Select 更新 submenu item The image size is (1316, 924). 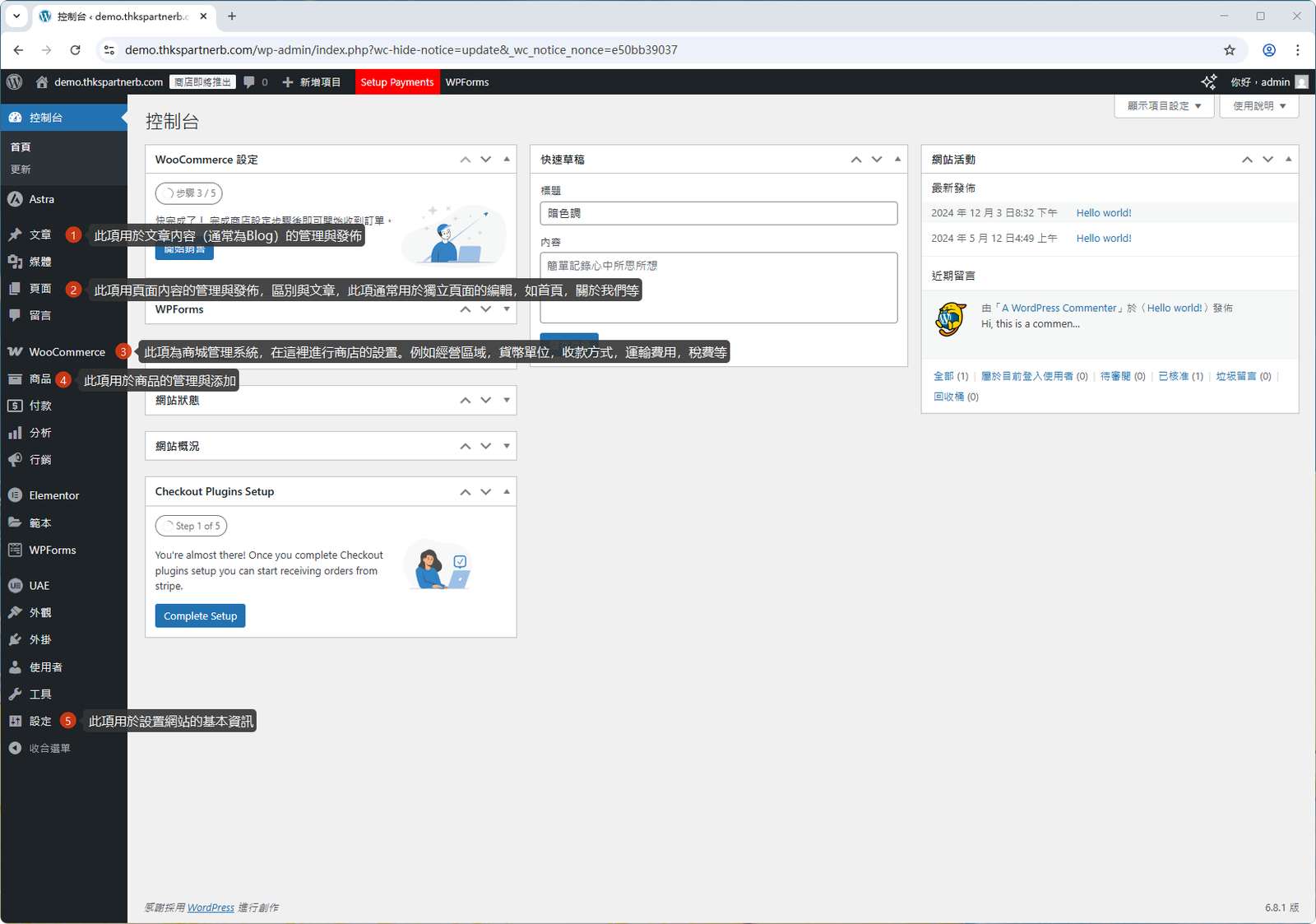click(21, 169)
